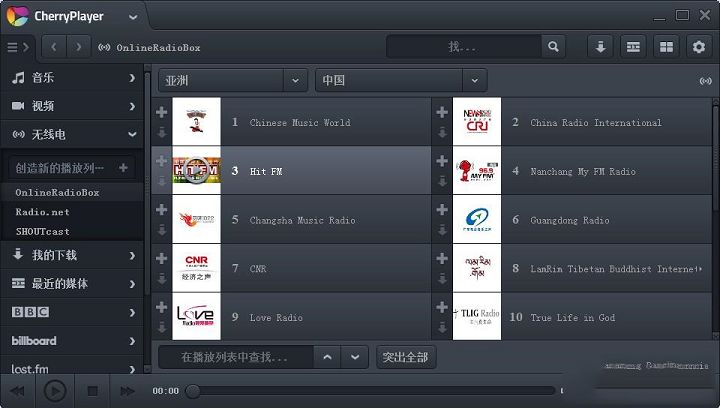Viewport: 720px width, 408px height.
Task: Download Nanchang My FM Radio station
Action: [442, 182]
